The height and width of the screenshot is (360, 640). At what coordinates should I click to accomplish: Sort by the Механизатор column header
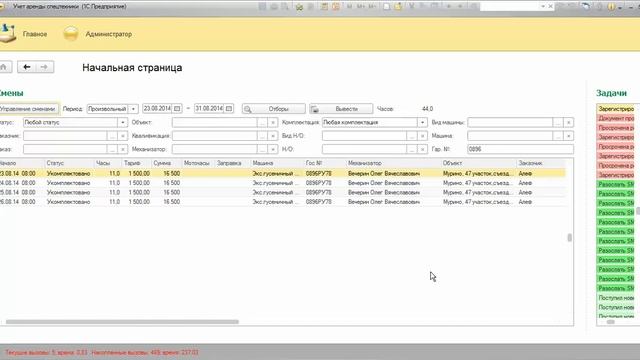coord(393,163)
